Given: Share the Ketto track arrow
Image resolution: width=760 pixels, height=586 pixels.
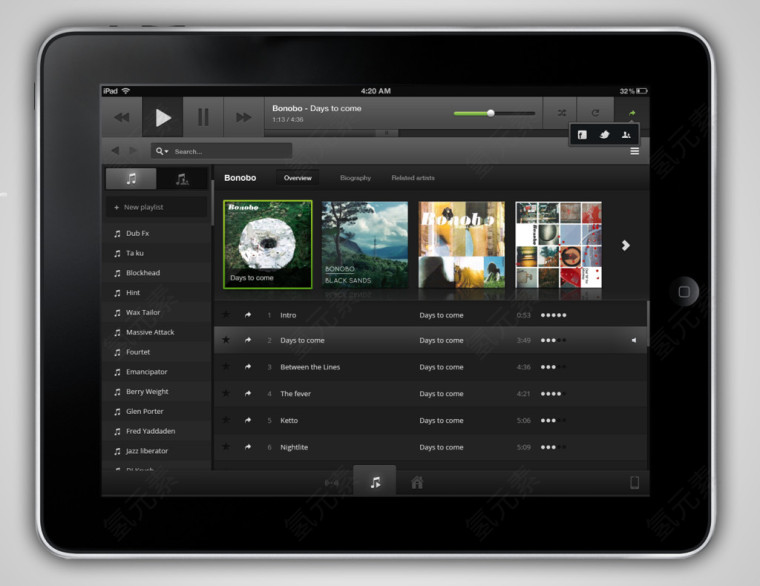Looking at the screenshot, I should pos(248,420).
